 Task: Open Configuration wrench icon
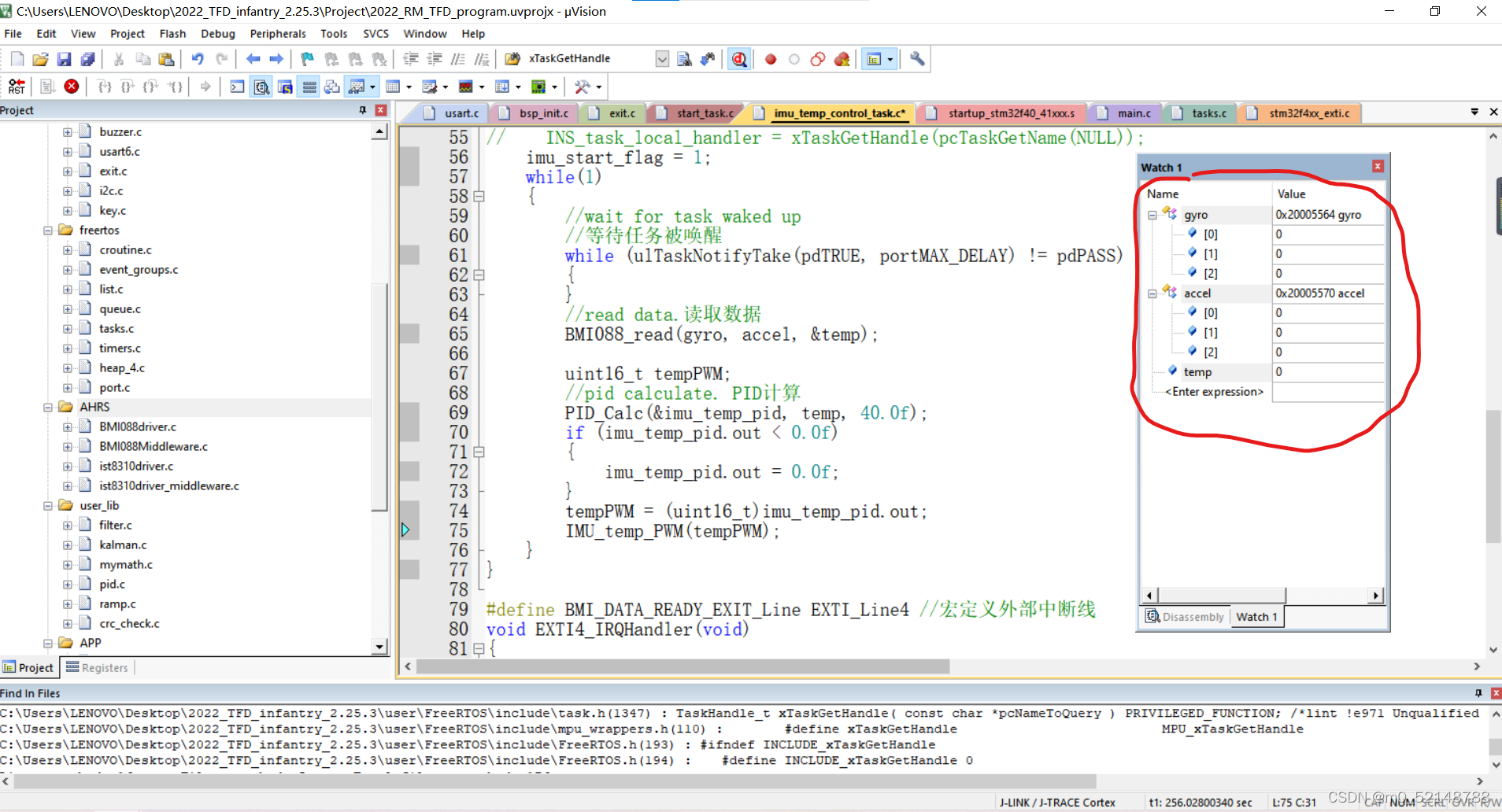[917, 59]
